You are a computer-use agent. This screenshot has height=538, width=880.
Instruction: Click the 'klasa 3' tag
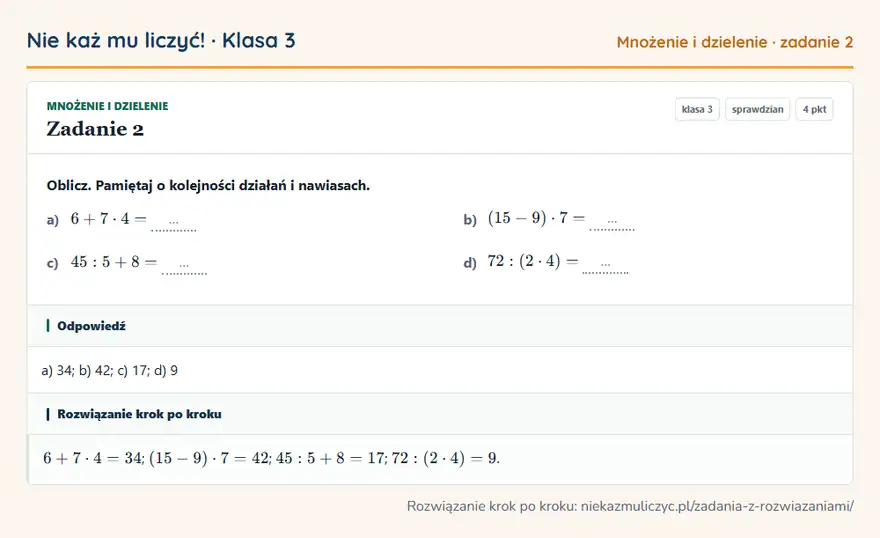tap(697, 109)
